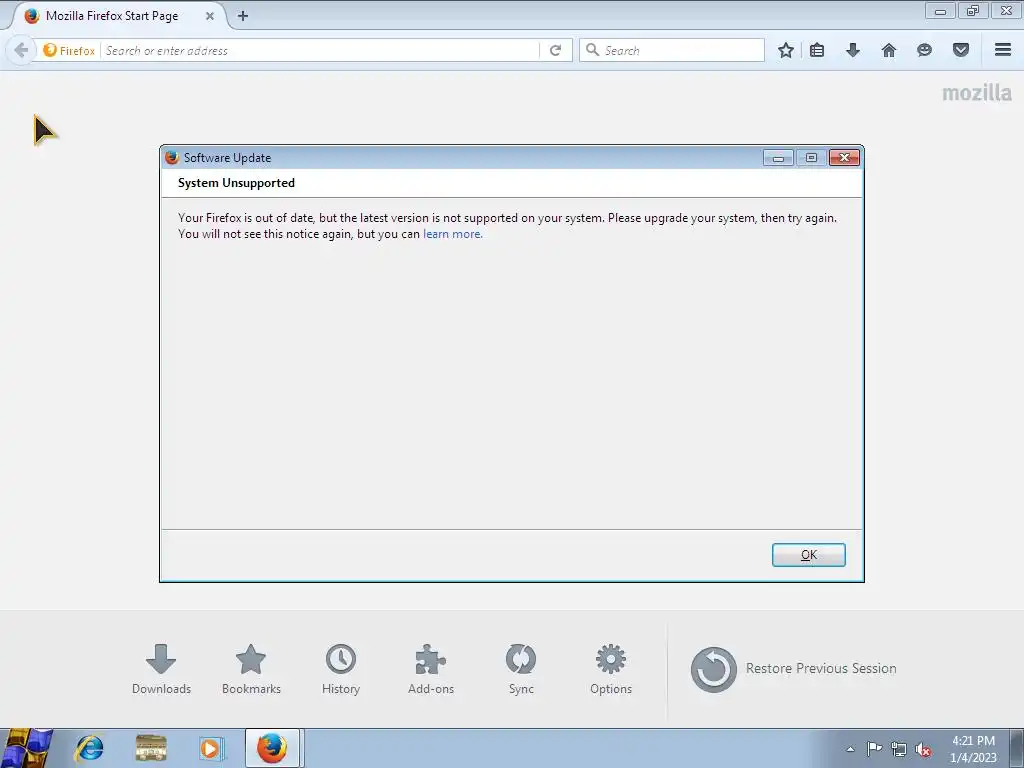Go to the Home page icon
The image size is (1024, 768).
point(889,50)
